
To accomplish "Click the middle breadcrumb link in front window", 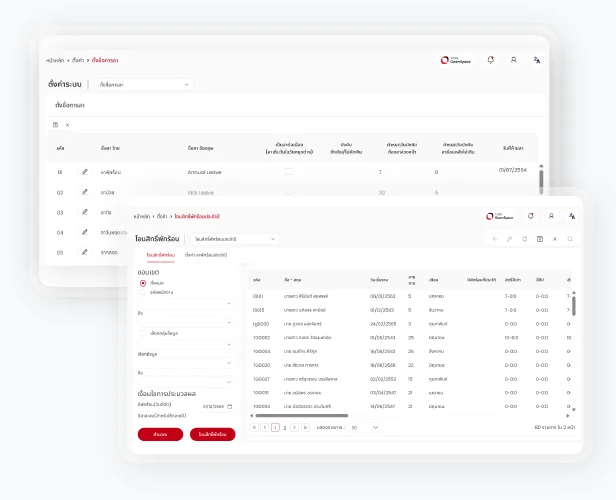I will (x=162, y=216).
